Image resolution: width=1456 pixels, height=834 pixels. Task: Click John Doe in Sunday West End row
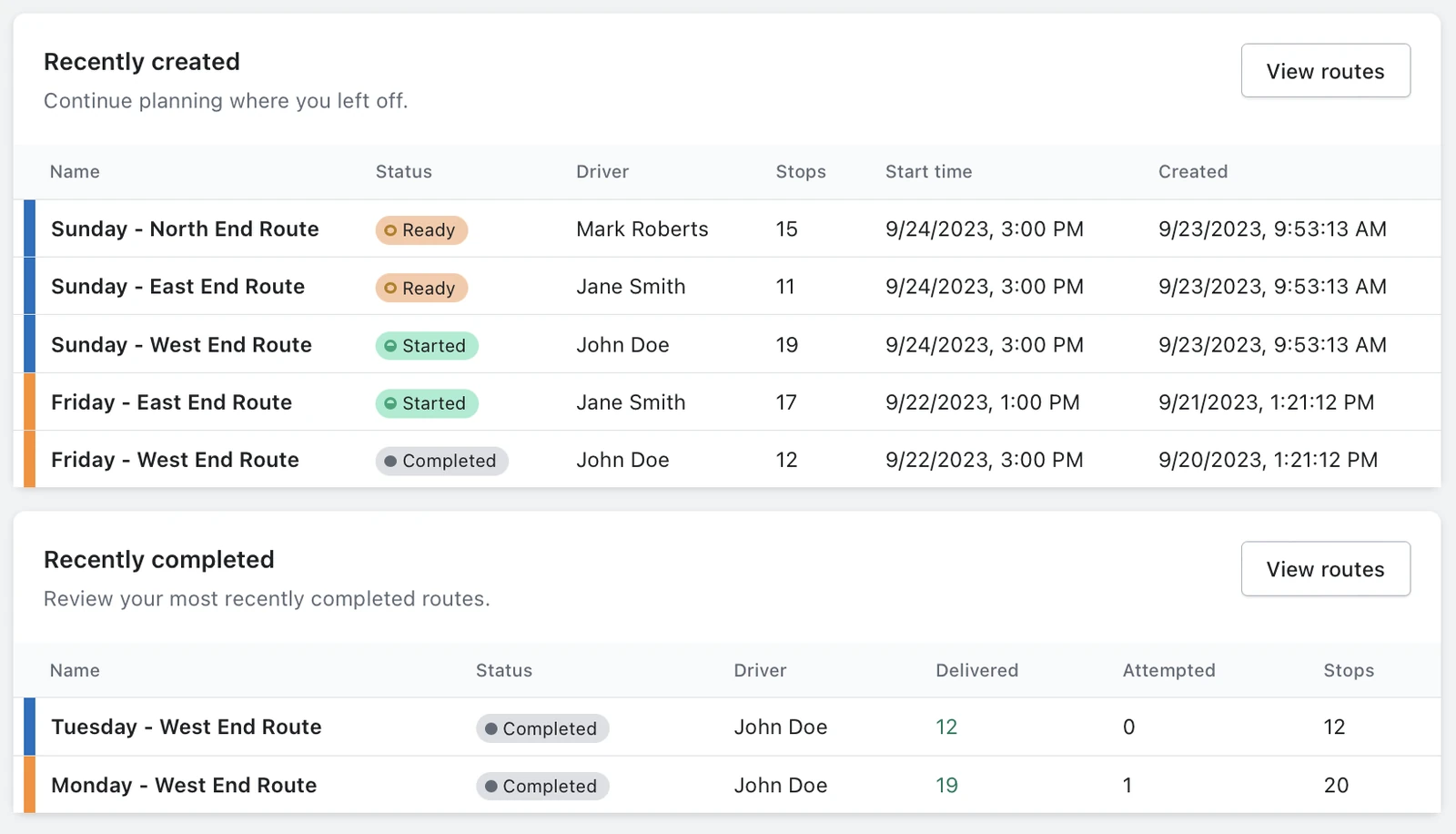622,345
